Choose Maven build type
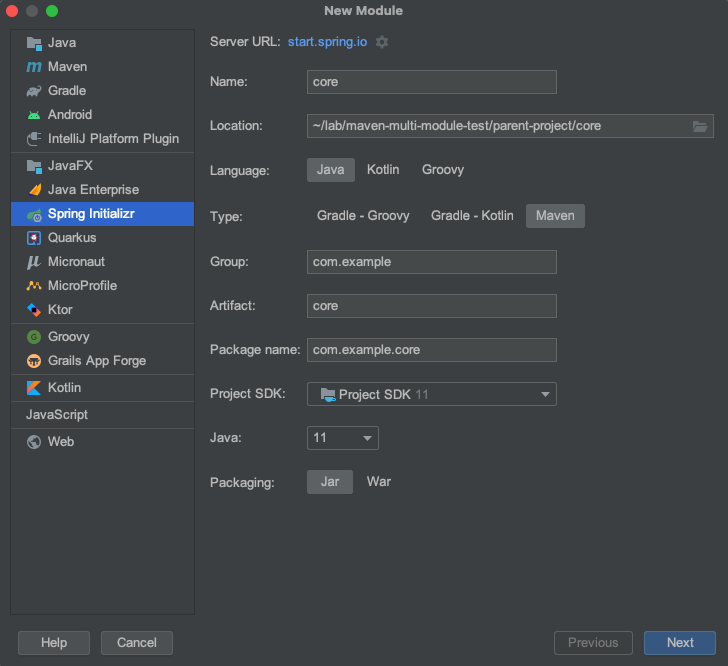Screen dimensions: 728x666 (555, 215)
